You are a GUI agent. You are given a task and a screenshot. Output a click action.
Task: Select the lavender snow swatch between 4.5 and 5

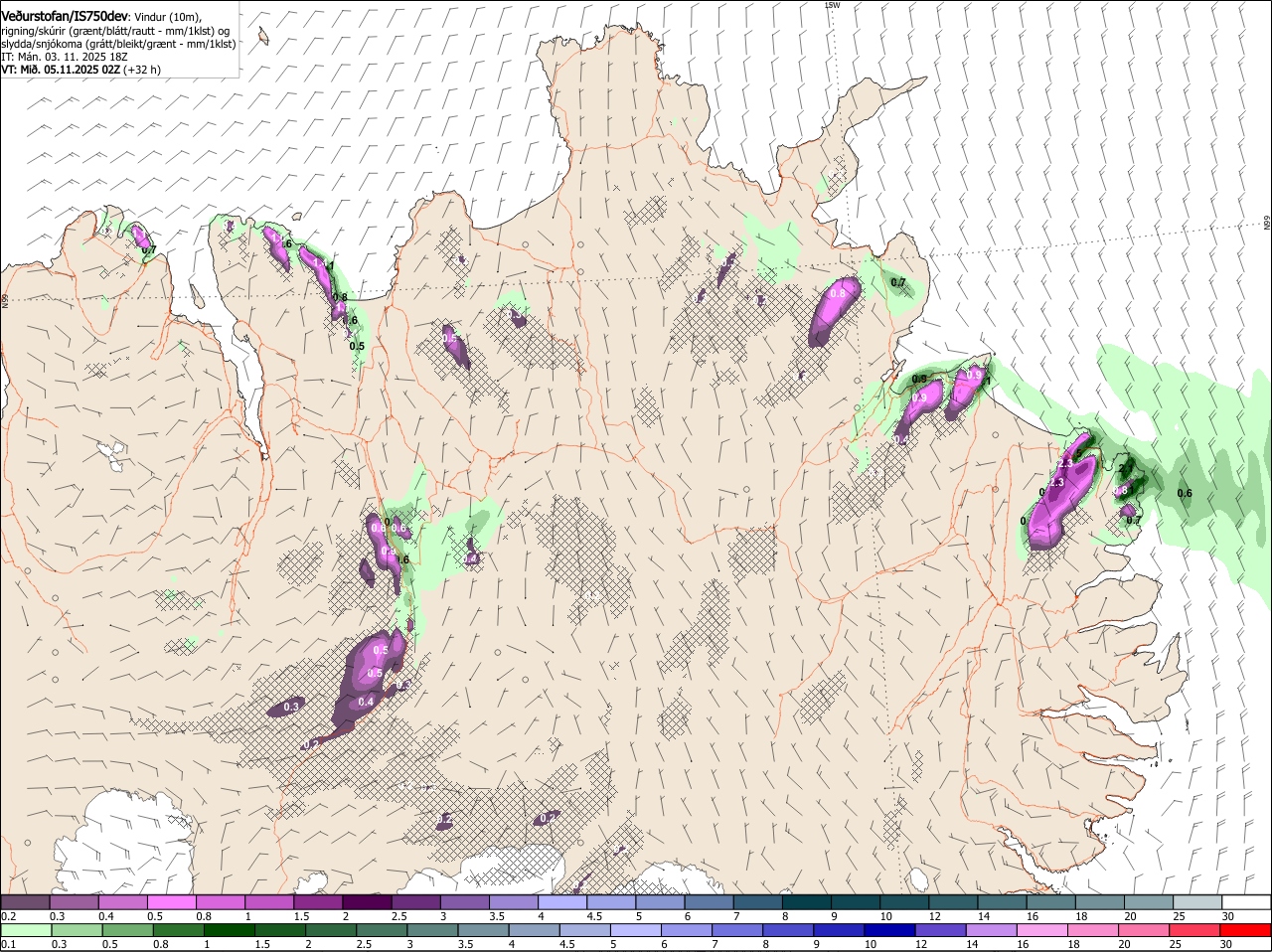611,901
